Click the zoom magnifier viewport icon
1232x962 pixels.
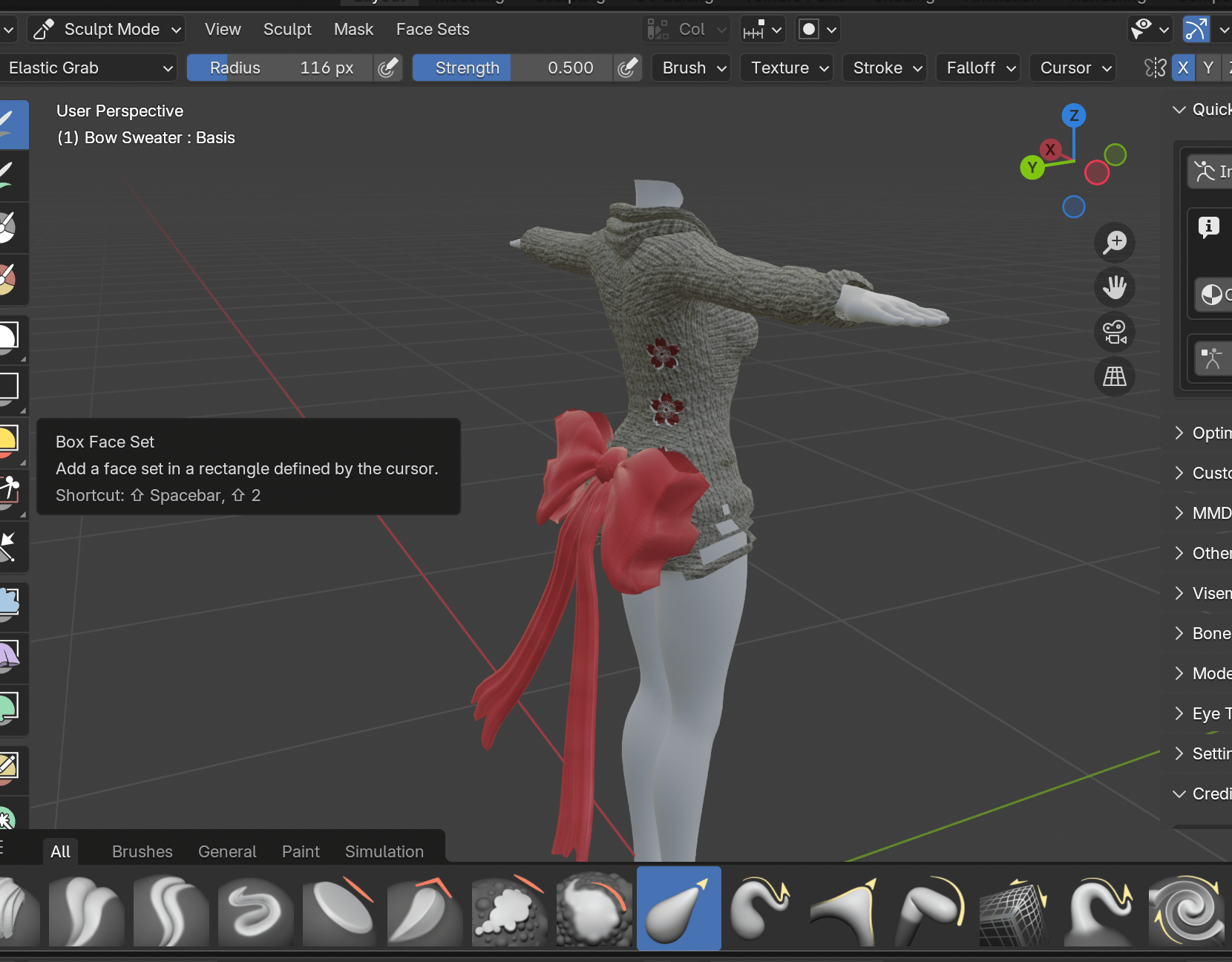pos(1114,242)
